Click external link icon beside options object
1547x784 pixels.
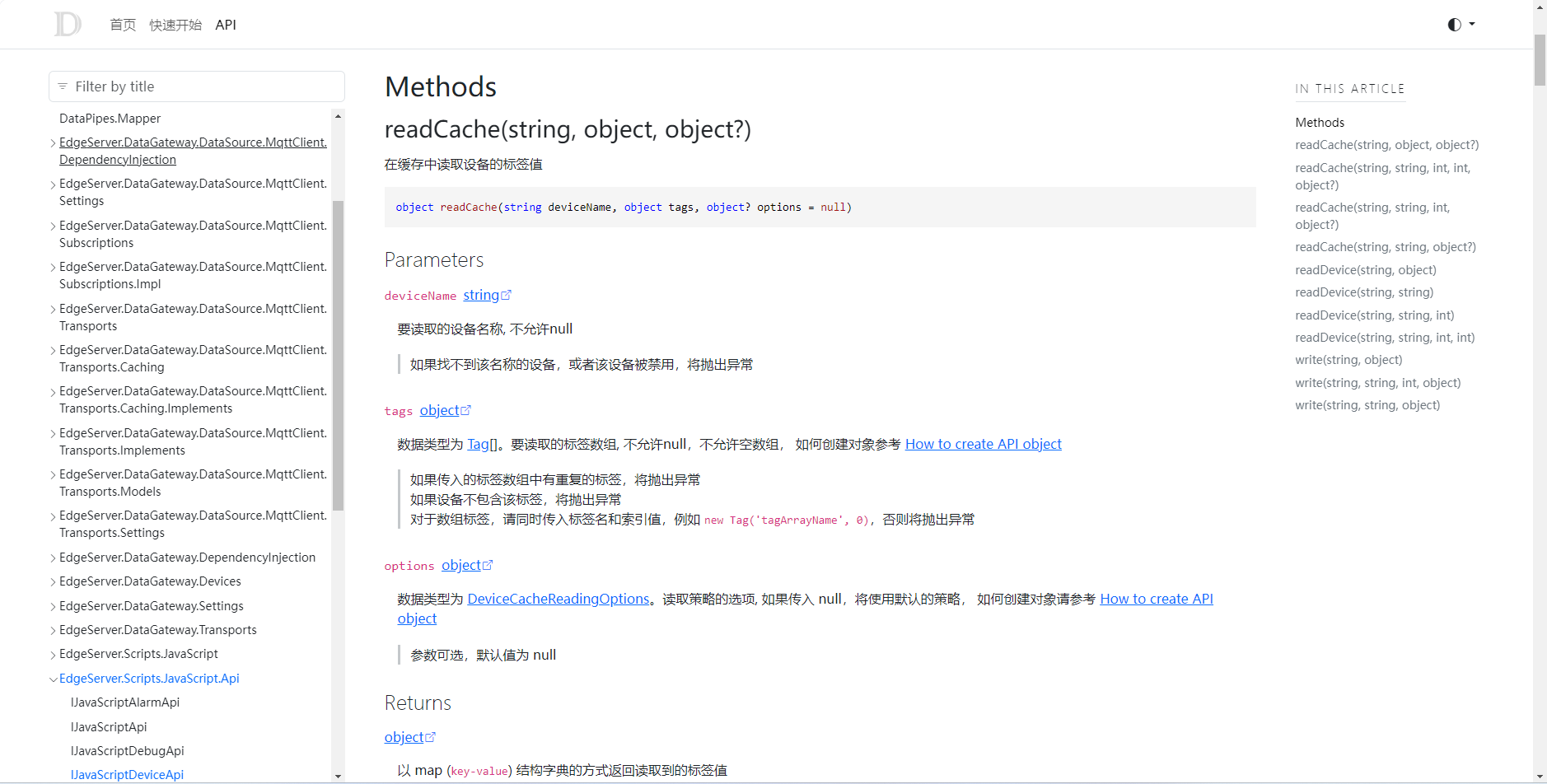(x=488, y=565)
